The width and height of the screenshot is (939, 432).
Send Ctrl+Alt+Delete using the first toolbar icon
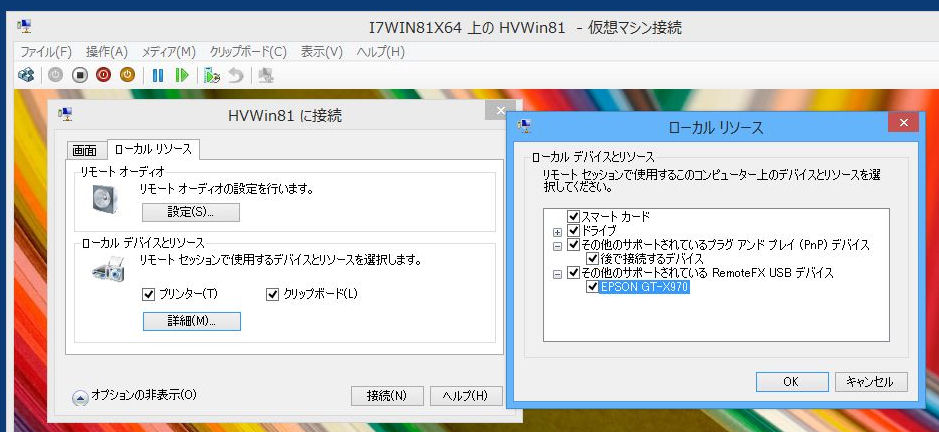(26, 75)
